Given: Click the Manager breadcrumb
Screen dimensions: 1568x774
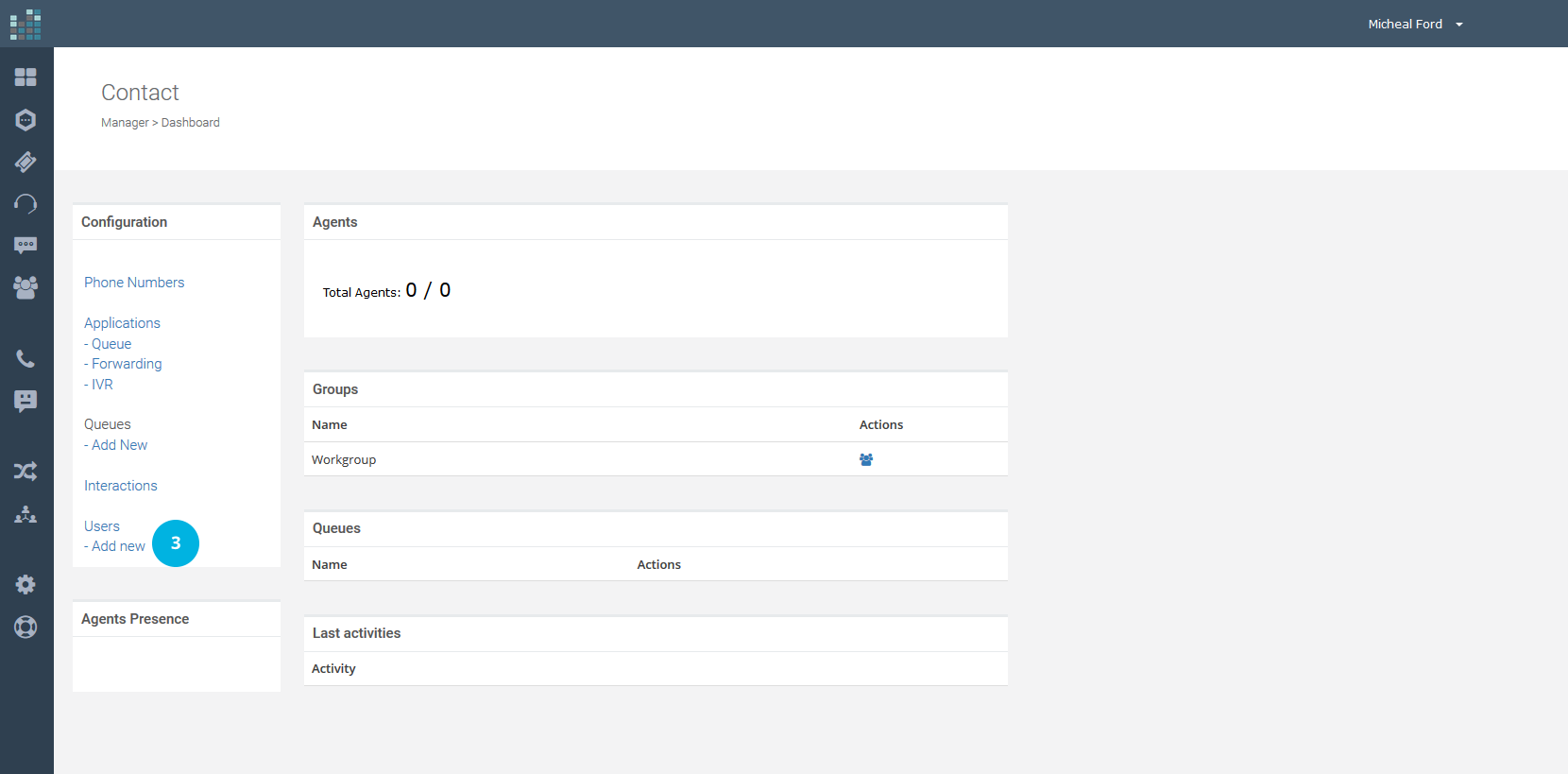Looking at the screenshot, I should tap(125, 123).
